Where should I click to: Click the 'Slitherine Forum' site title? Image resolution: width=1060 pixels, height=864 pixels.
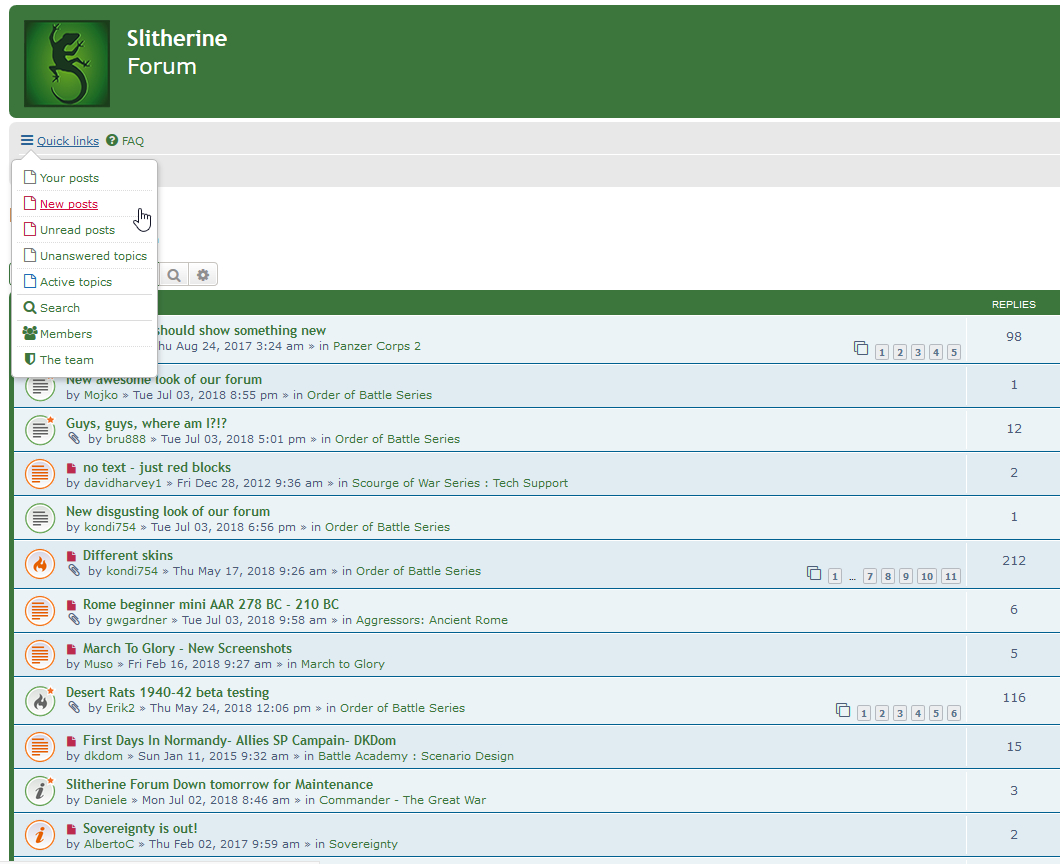(x=177, y=52)
